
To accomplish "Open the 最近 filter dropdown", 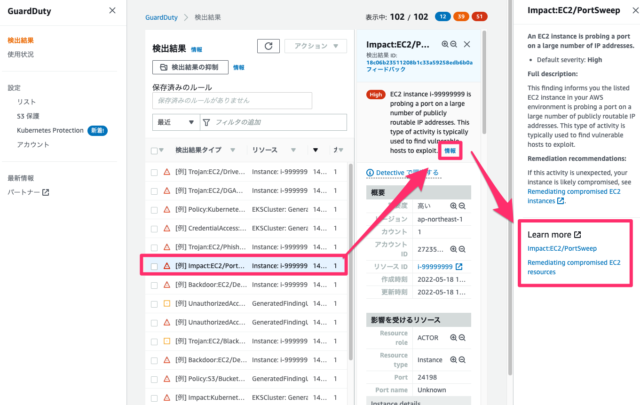I will coord(176,122).
